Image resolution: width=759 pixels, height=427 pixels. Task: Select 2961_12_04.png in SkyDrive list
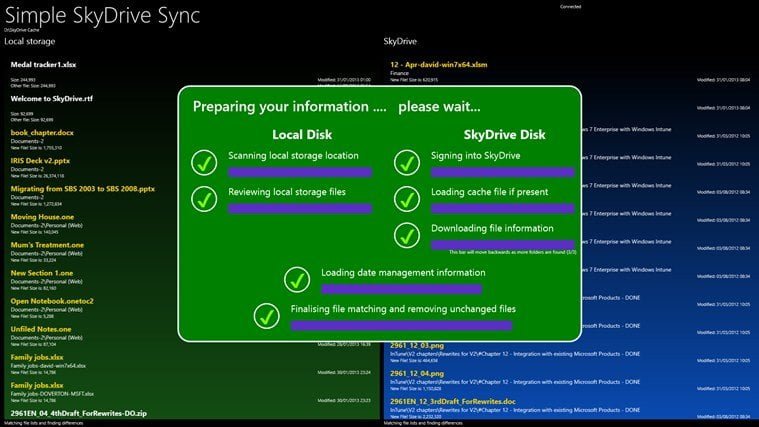417,373
